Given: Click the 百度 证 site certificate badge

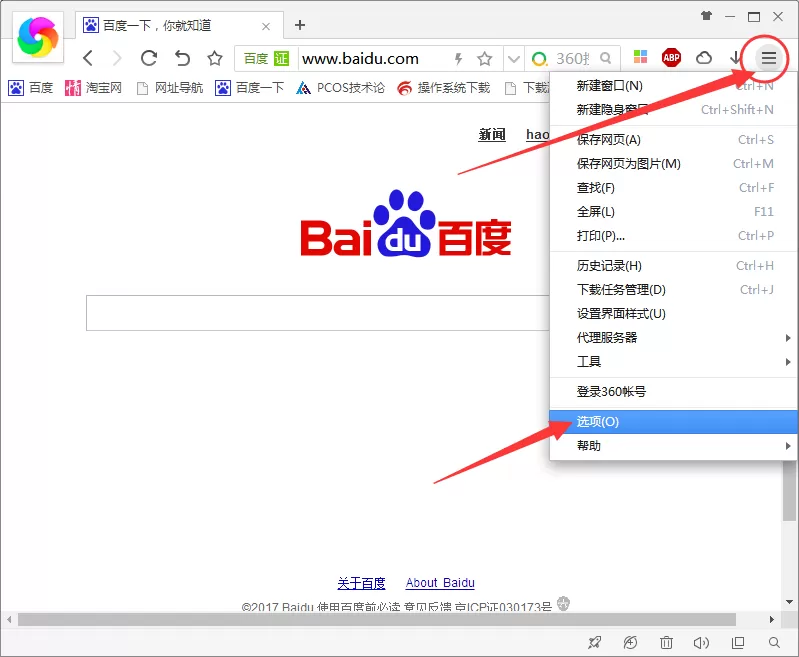Looking at the screenshot, I should (x=266, y=59).
